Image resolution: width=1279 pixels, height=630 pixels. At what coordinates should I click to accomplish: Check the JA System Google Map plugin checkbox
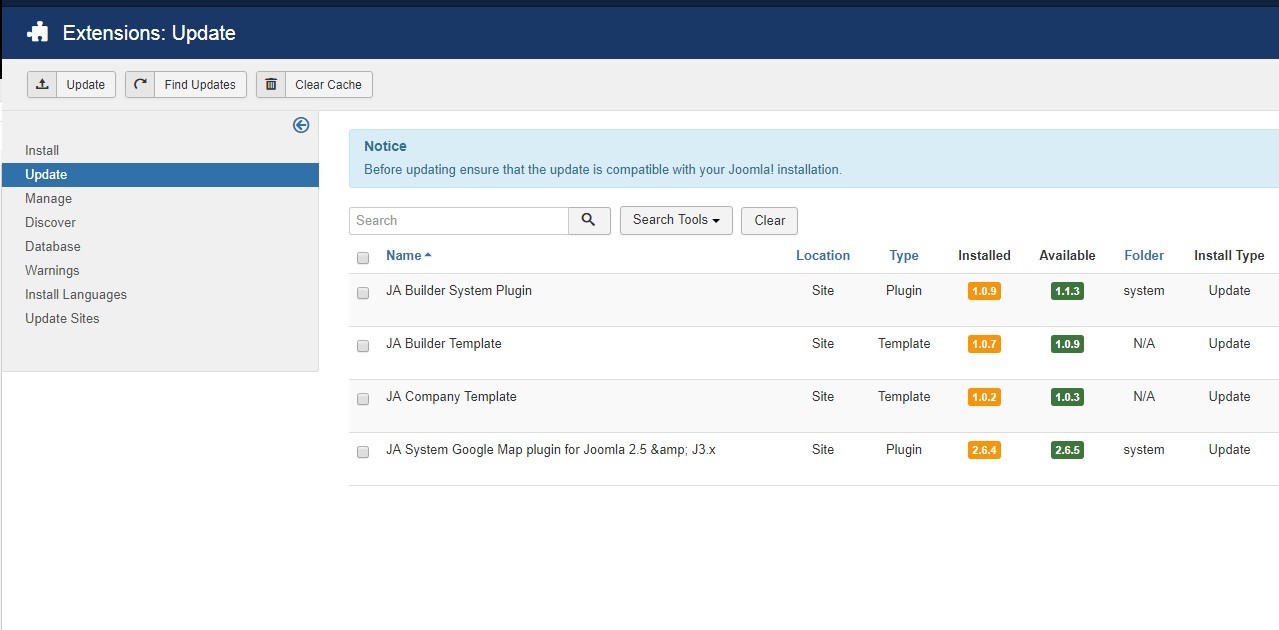click(x=363, y=451)
